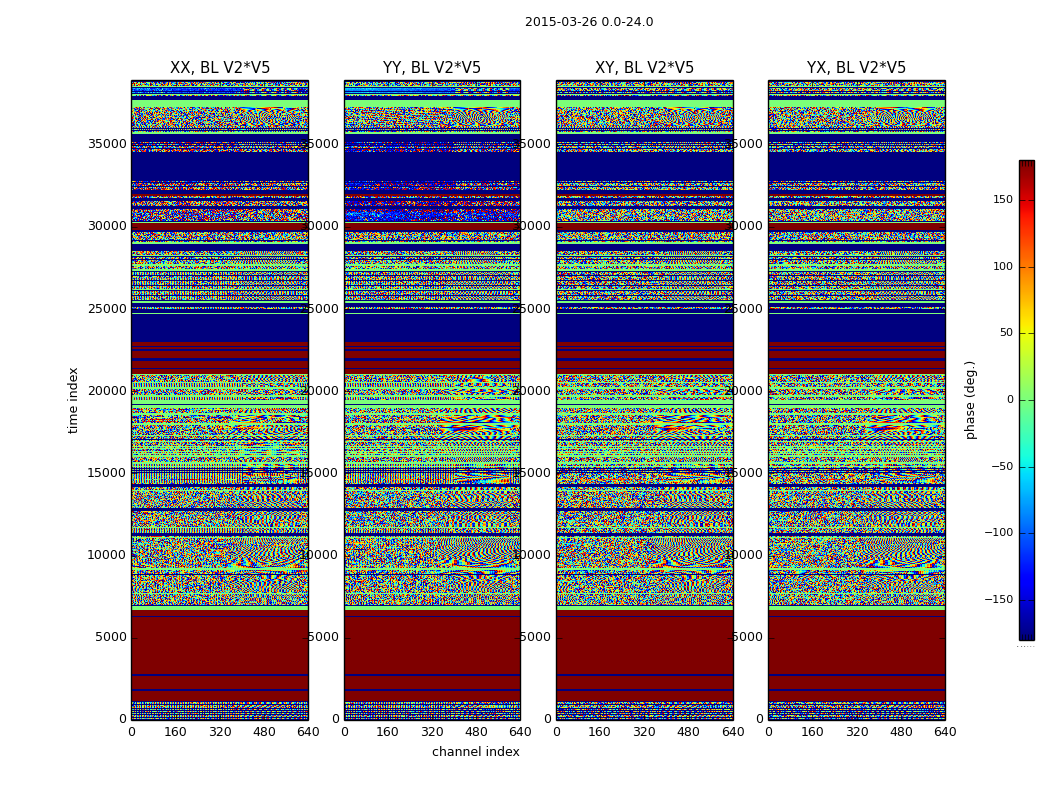
Task: Click XY plot channel tick '320'
Action: (x=644, y=732)
